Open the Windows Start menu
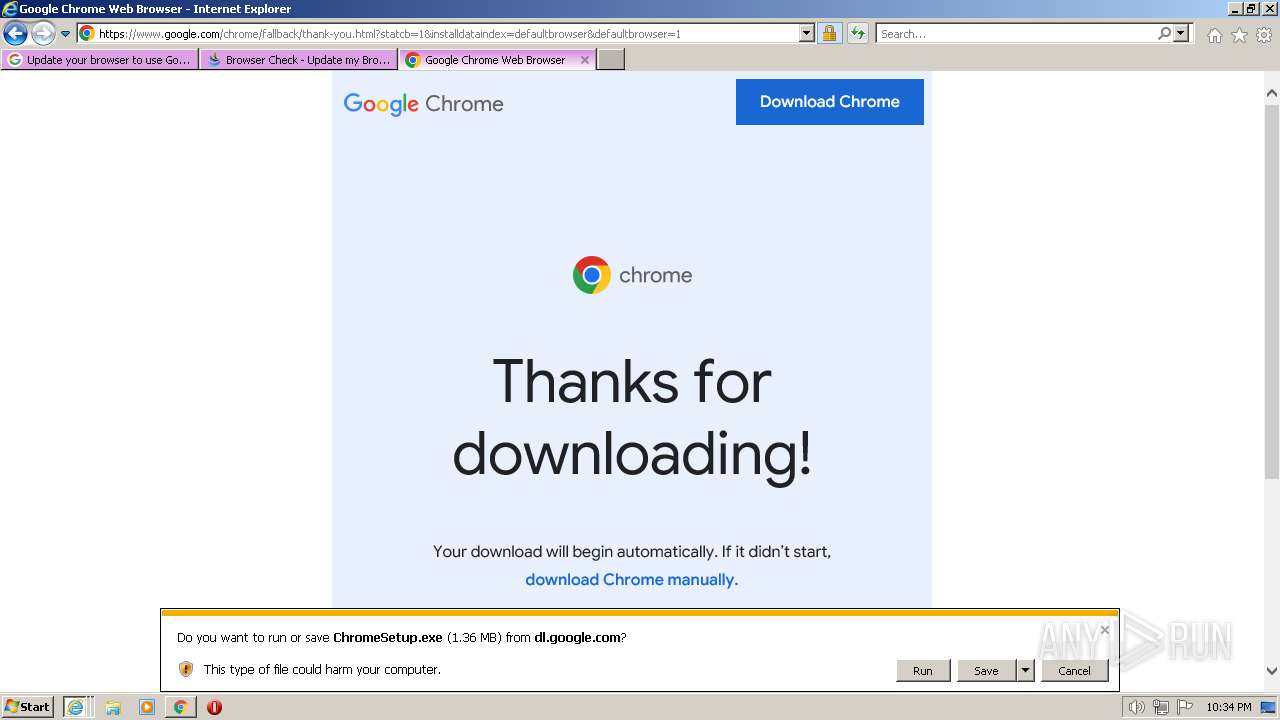 tap(28, 706)
